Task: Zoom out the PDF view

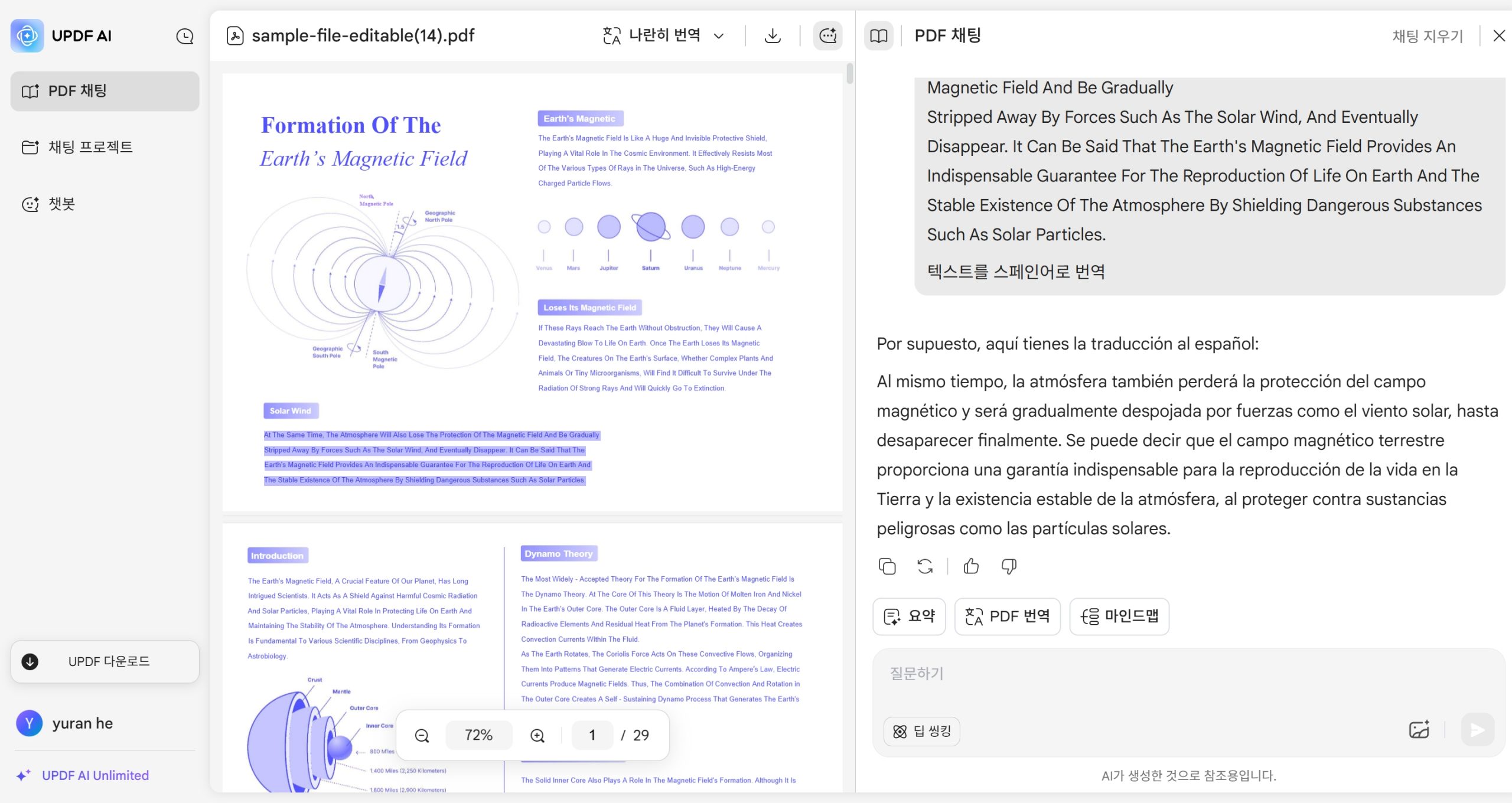Action: 422,735
